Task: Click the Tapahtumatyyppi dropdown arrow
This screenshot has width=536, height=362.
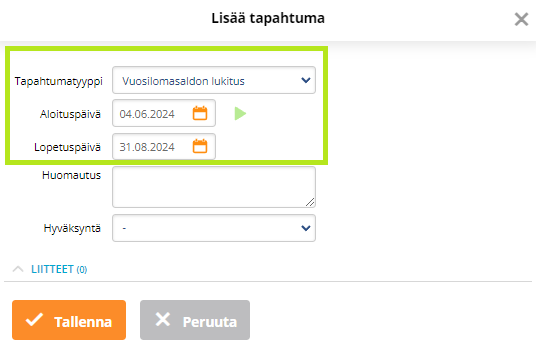Action: [x=306, y=80]
